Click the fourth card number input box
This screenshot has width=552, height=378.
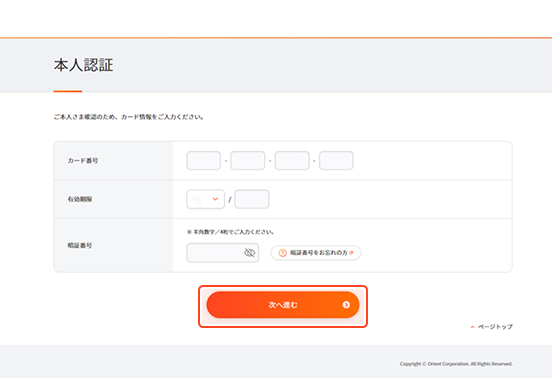coord(336,160)
